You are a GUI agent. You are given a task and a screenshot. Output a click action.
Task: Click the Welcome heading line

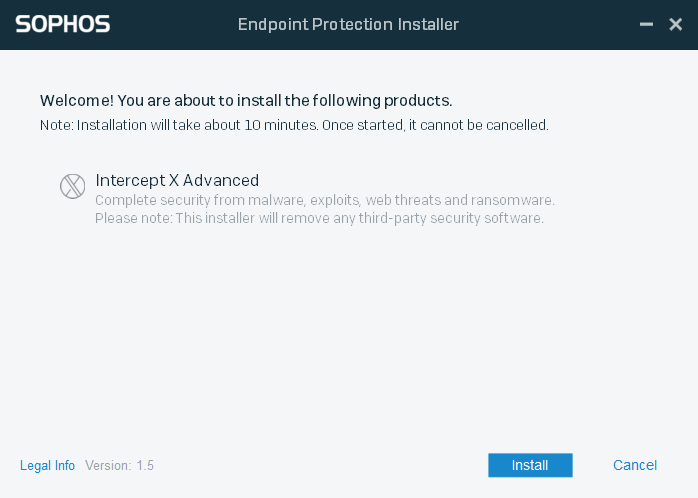pos(246,101)
